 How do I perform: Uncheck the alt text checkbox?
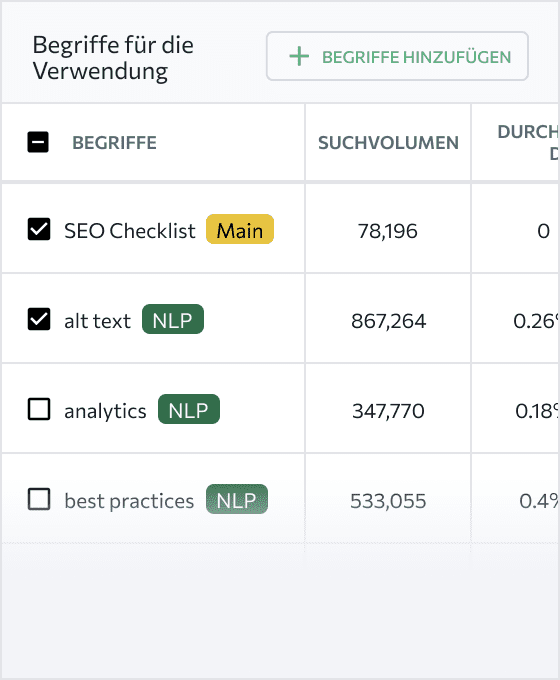coord(39,320)
